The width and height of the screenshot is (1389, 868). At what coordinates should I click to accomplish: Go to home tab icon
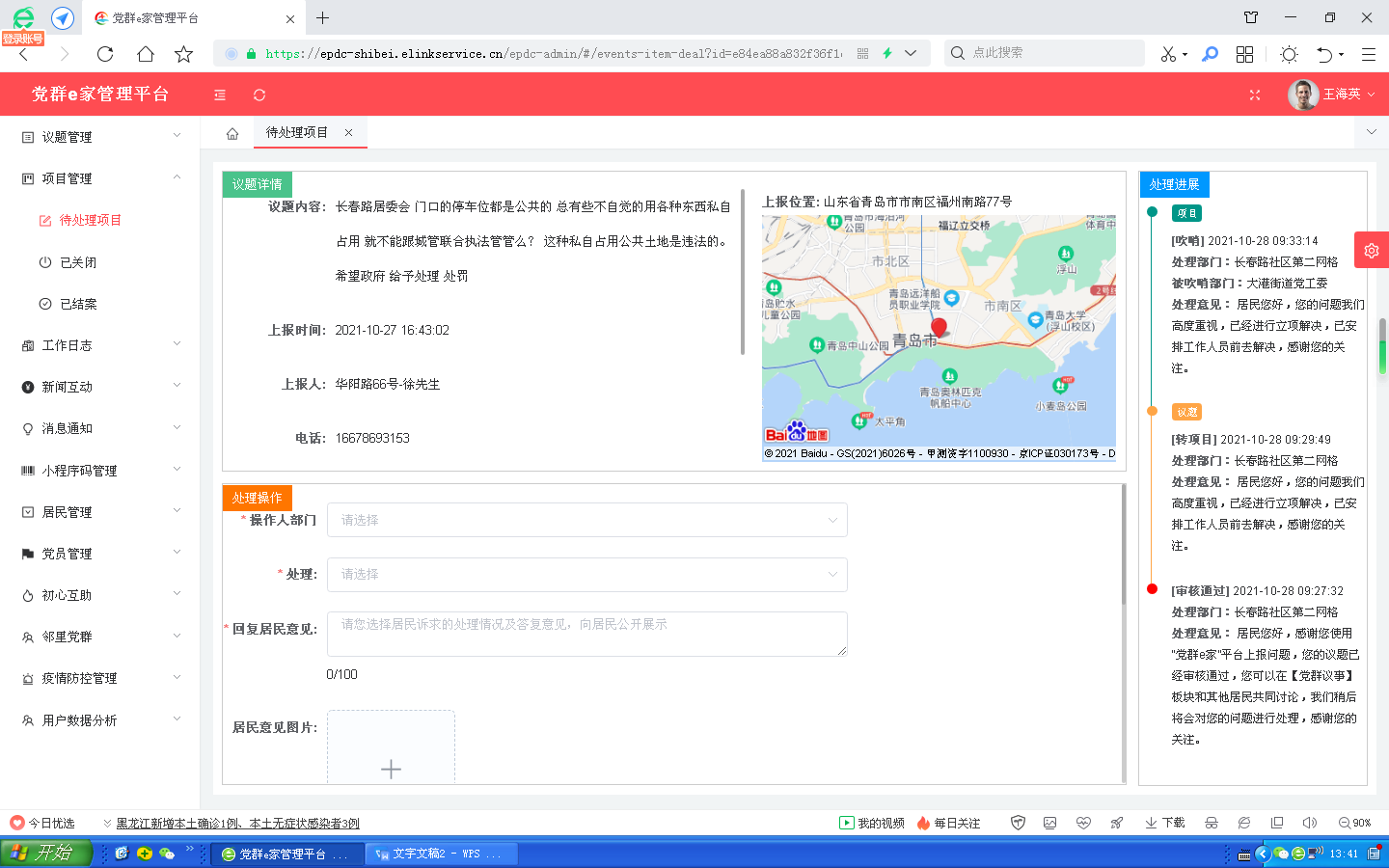pyautogui.click(x=232, y=133)
